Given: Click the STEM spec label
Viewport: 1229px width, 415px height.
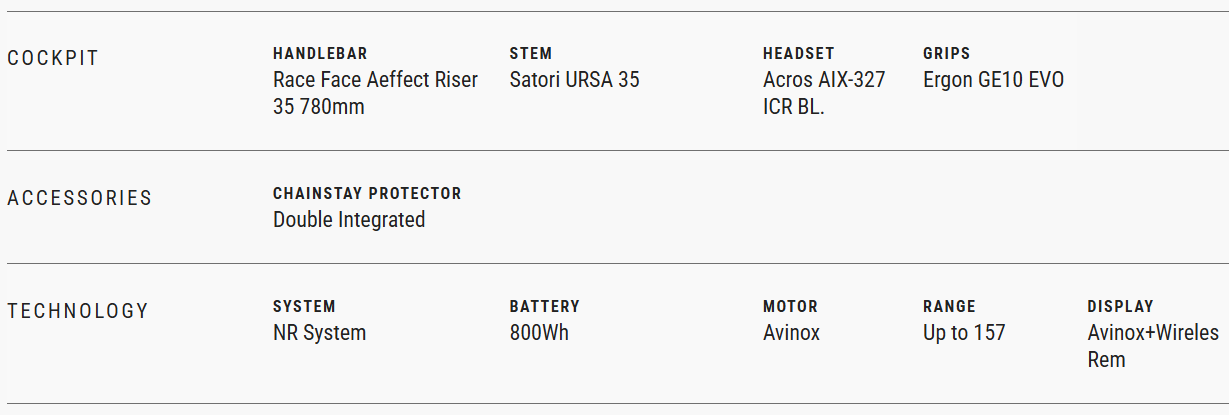Looking at the screenshot, I should (x=530, y=54).
